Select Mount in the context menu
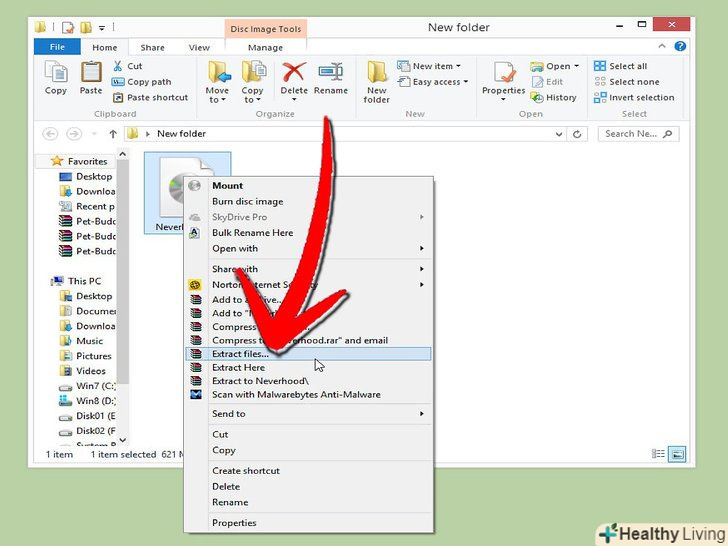The width and height of the screenshot is (728, 546). (228, 186)
